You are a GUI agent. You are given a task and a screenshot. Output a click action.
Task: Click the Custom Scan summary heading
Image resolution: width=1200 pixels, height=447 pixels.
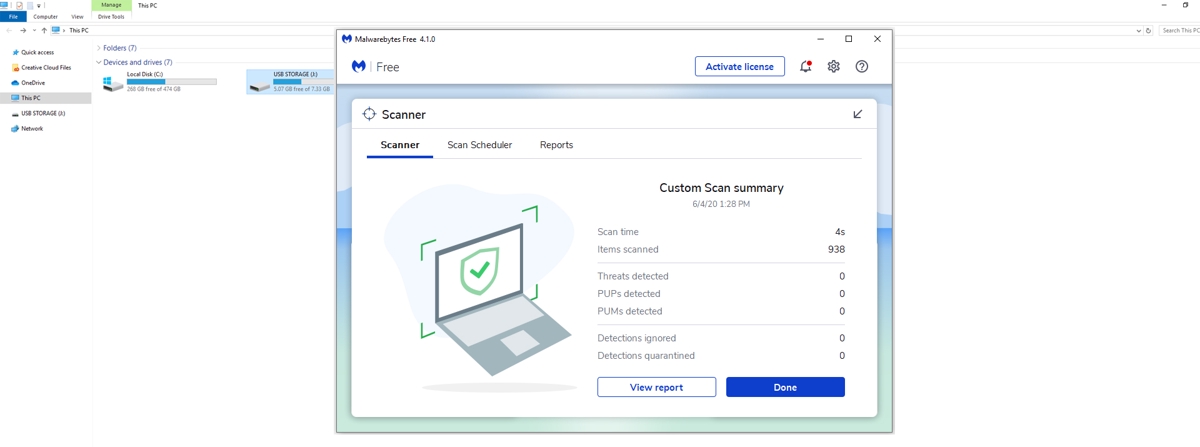click(x=721, y=187)
